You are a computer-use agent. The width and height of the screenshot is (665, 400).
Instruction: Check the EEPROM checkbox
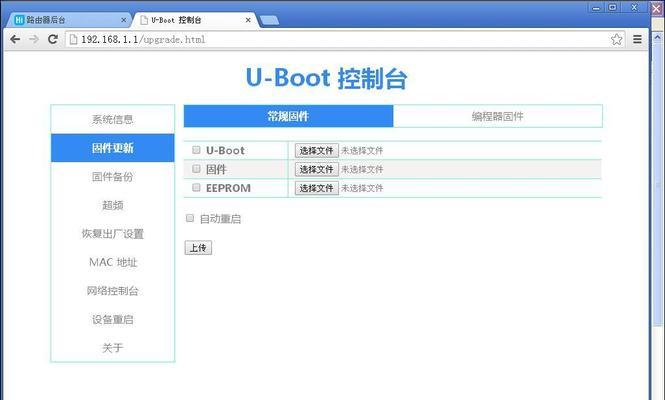click(196, 187)
